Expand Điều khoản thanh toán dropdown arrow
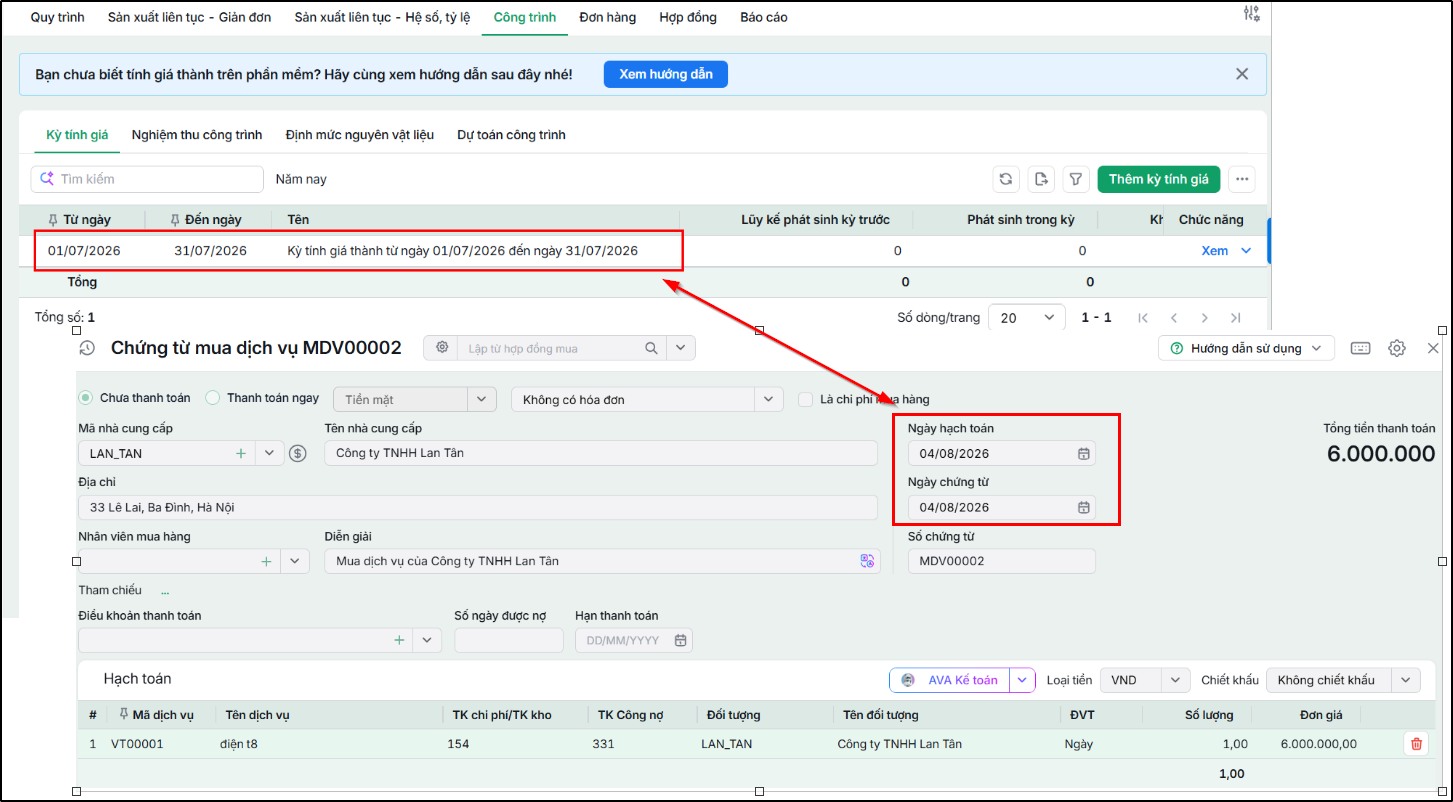This screenshot has width=1453, height=802. tap(428, 640)
